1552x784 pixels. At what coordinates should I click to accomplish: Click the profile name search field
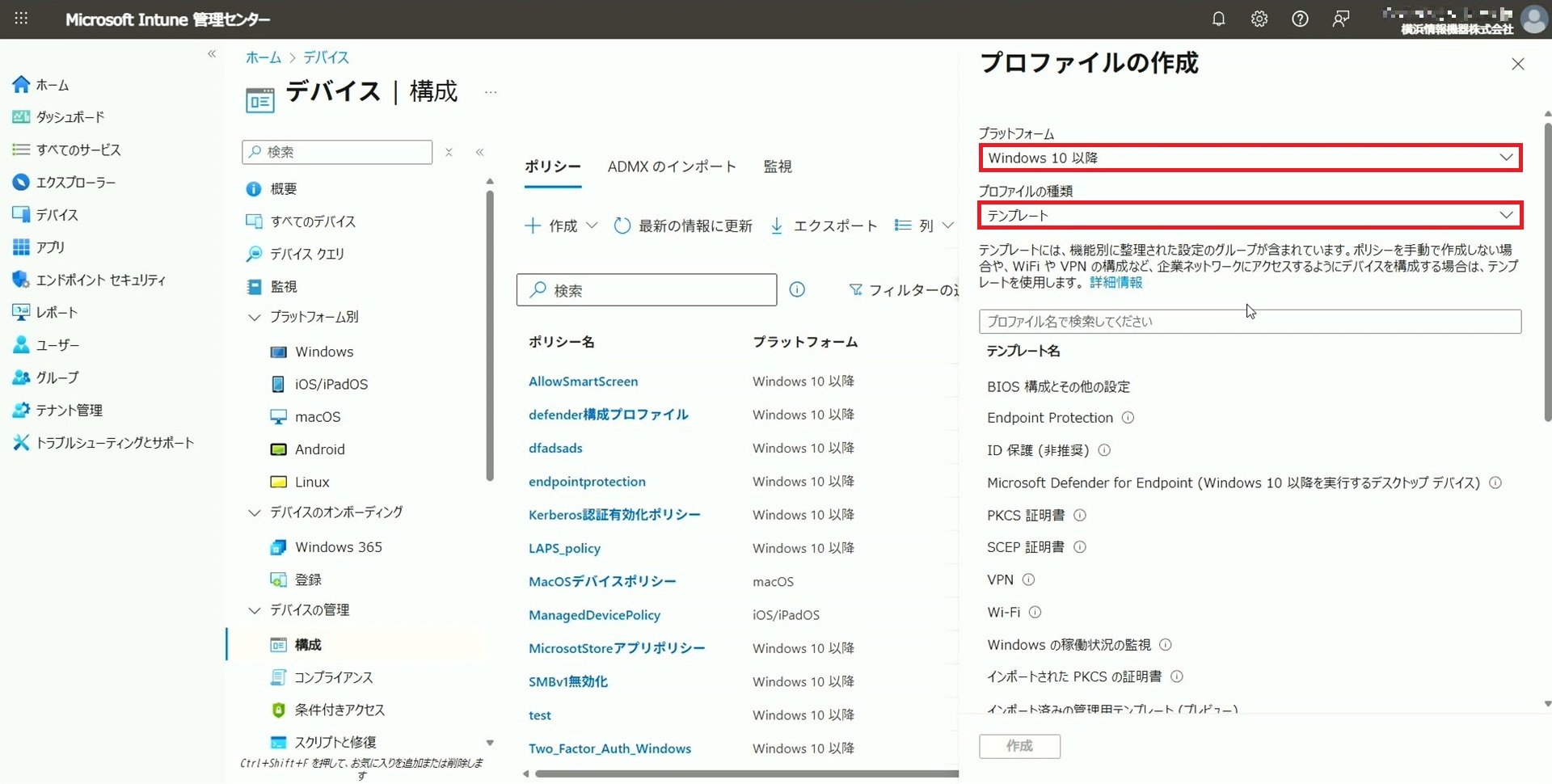click(1250, 322)
